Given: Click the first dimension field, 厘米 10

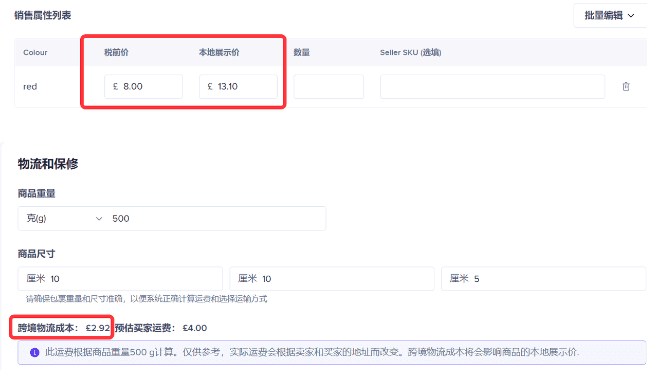Looking at the screenshot, I should click(120, 279).
